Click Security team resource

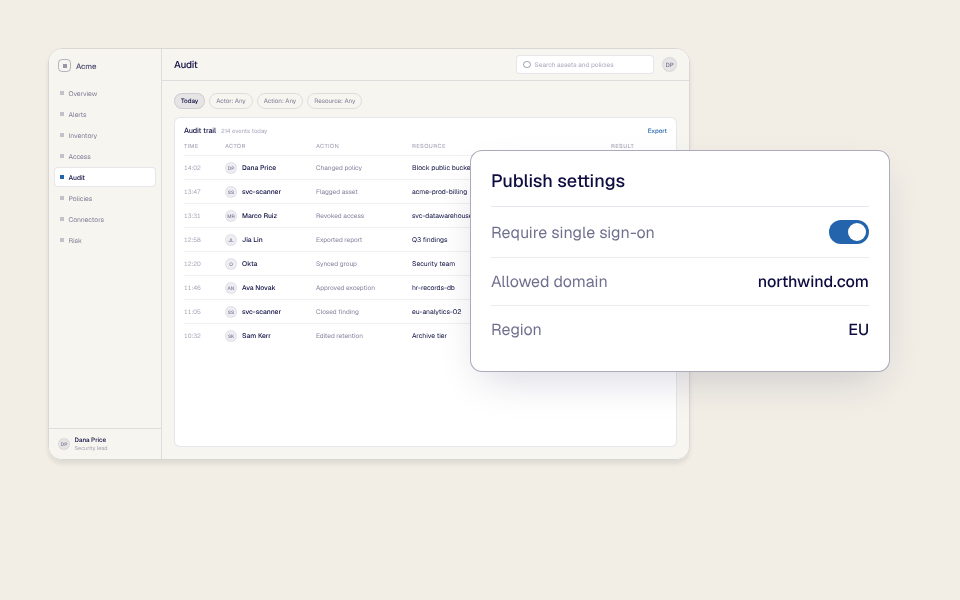pyautogui.click(x=433, y=264)
